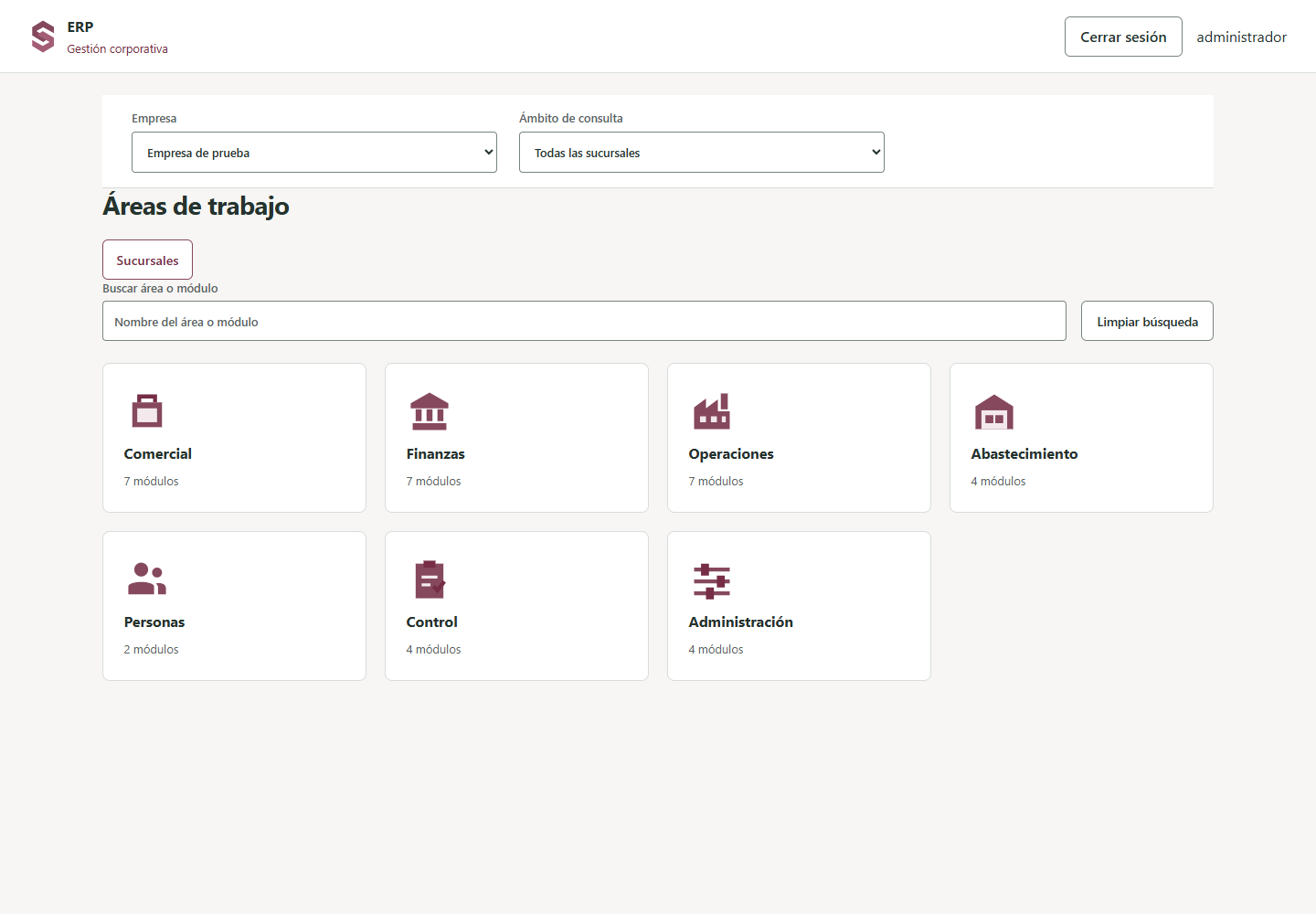
Task: Click the Abastecimiento warehouse icon
Action: pyautogui.click(x=994, y=411)
